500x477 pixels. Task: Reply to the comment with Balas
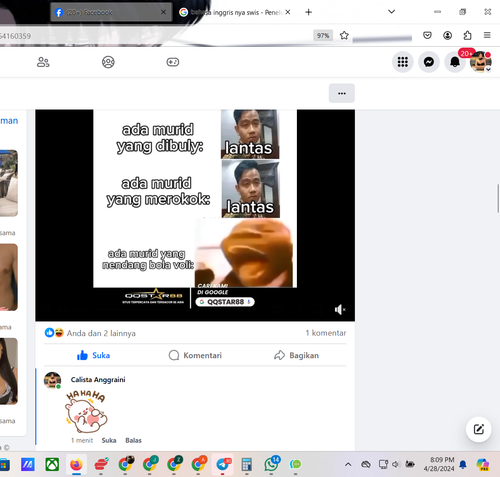click(x=133, y=440)
